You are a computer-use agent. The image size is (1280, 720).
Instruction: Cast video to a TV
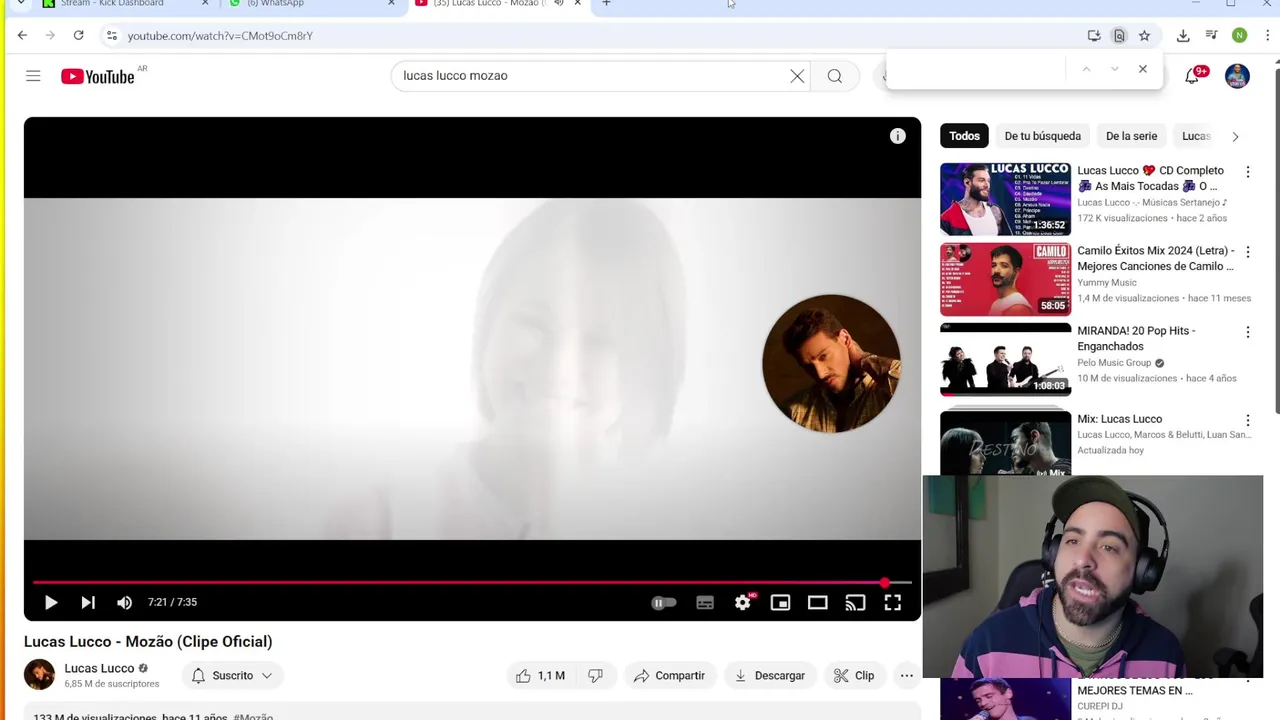(x=855, y=603)
